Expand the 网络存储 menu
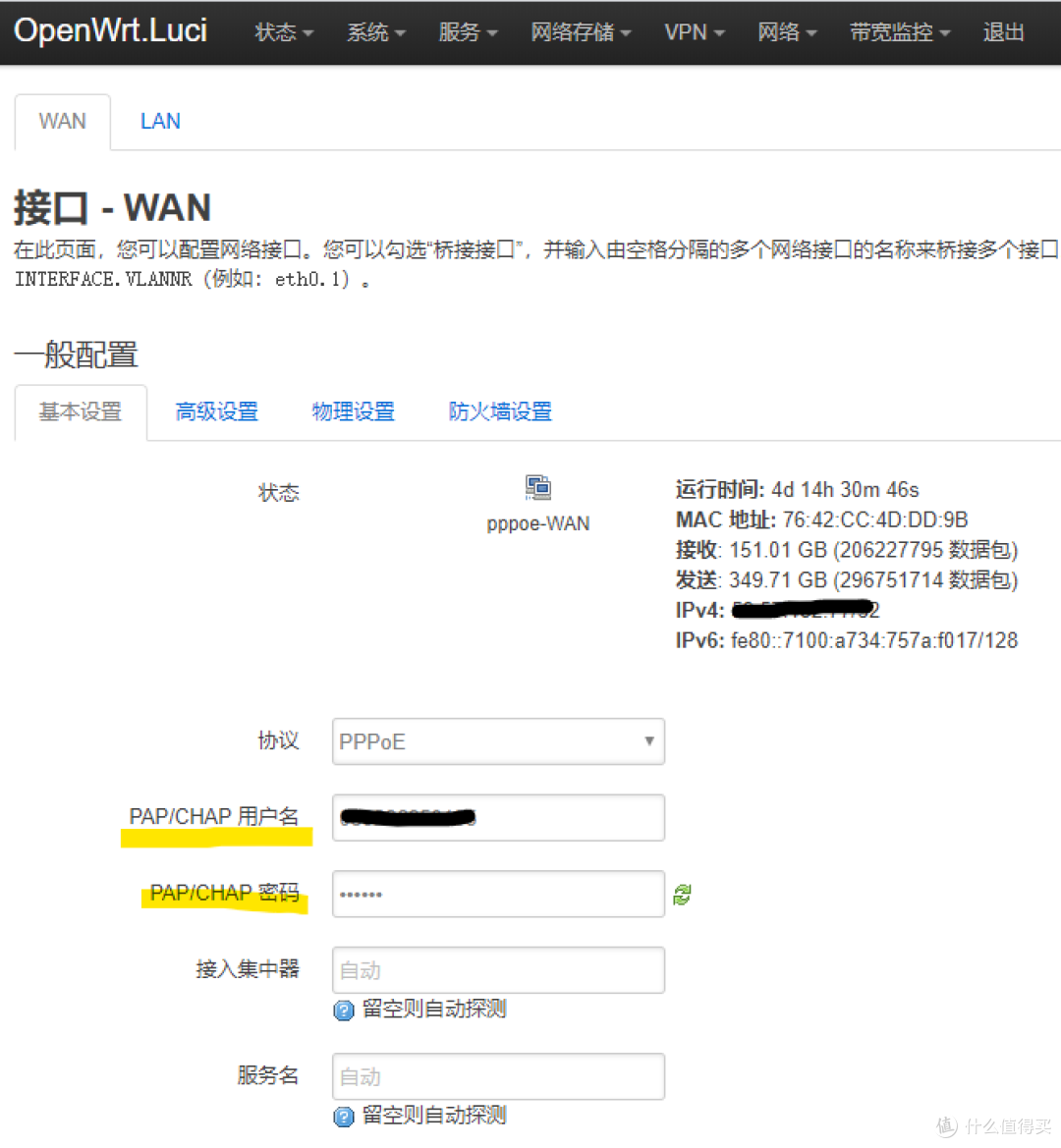This screenshot has width=1061, height=1148. 581,32
